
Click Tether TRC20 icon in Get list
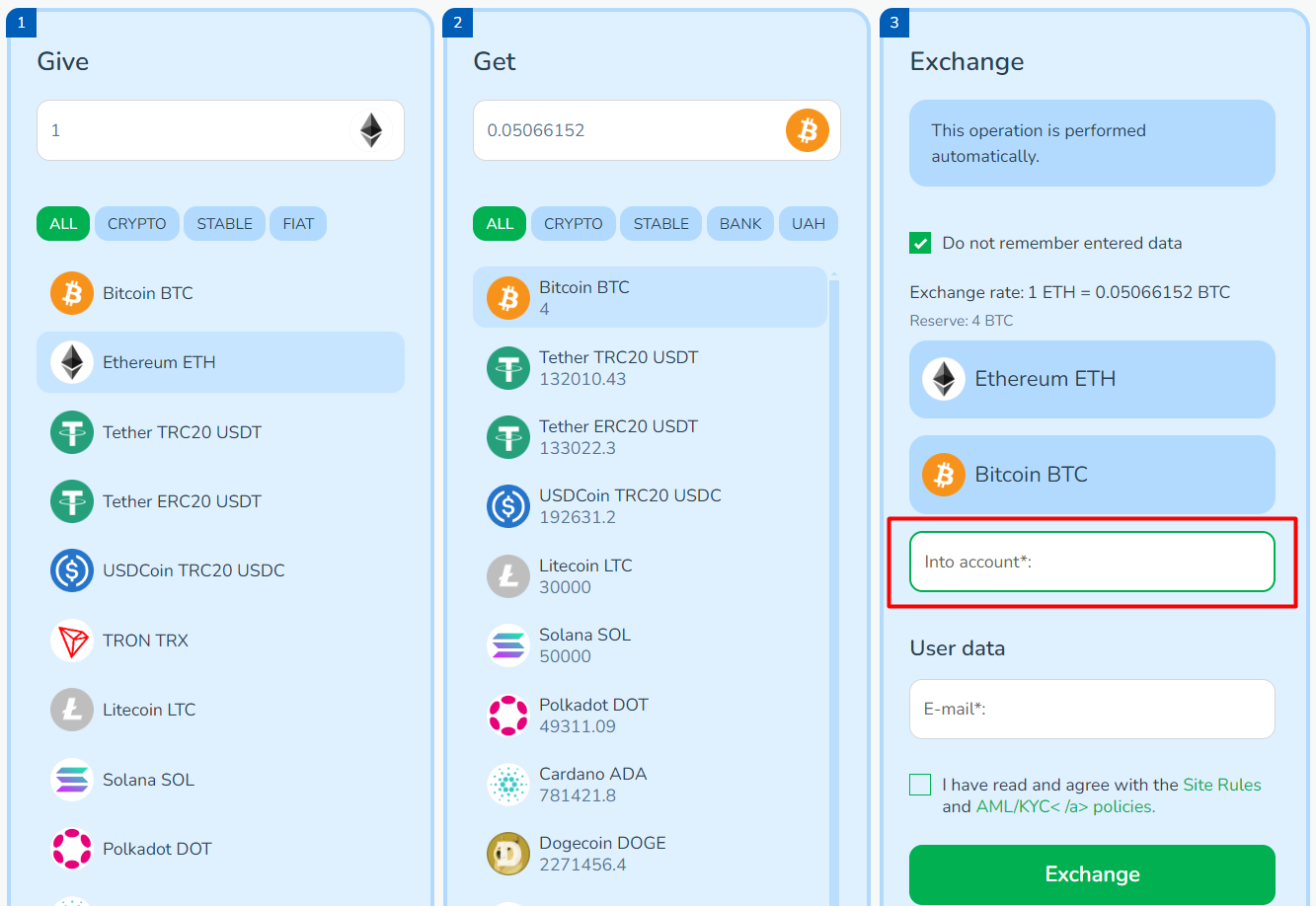pyautogui.click(x=508, y=368)
